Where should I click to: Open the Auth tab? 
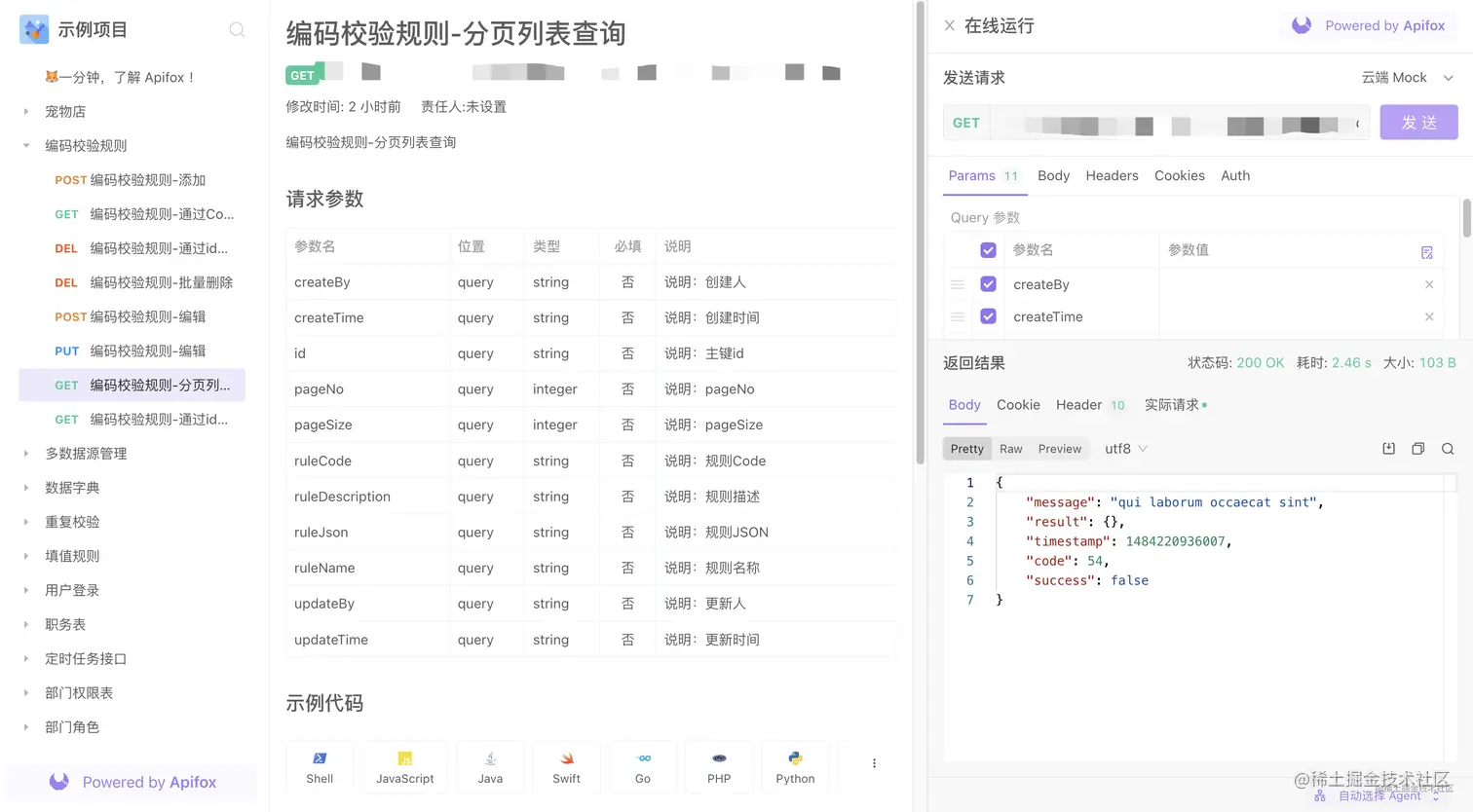pos(1235,175)
